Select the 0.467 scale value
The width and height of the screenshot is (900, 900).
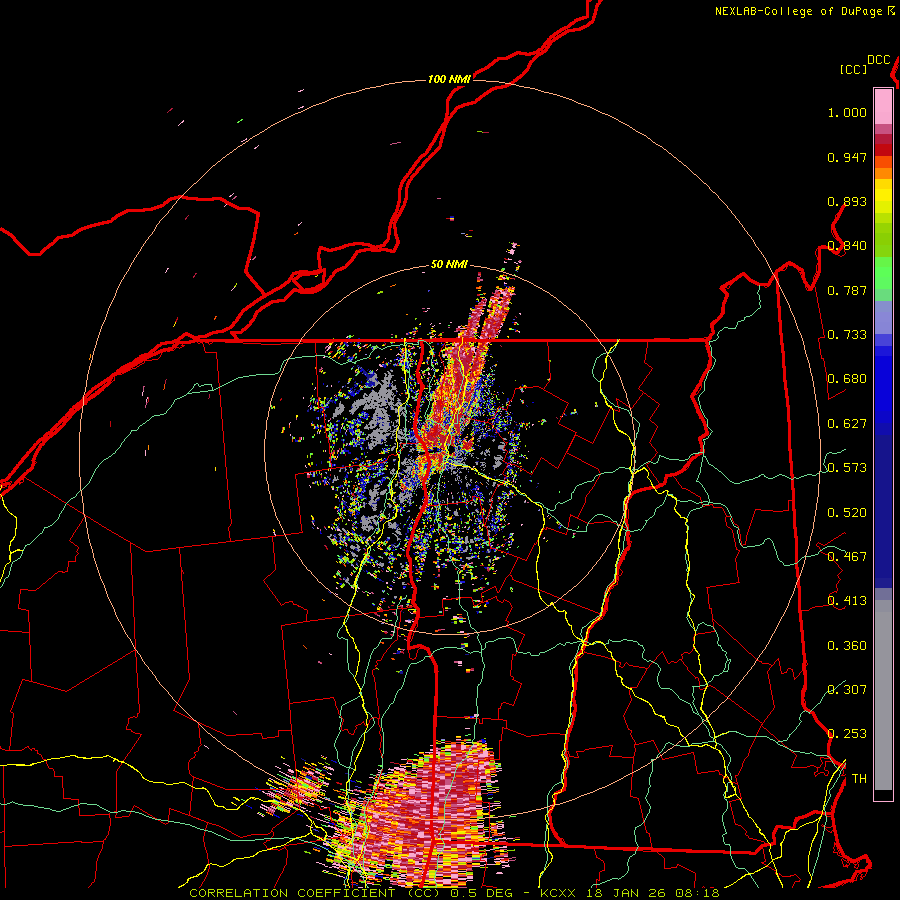tap(847, 557)
